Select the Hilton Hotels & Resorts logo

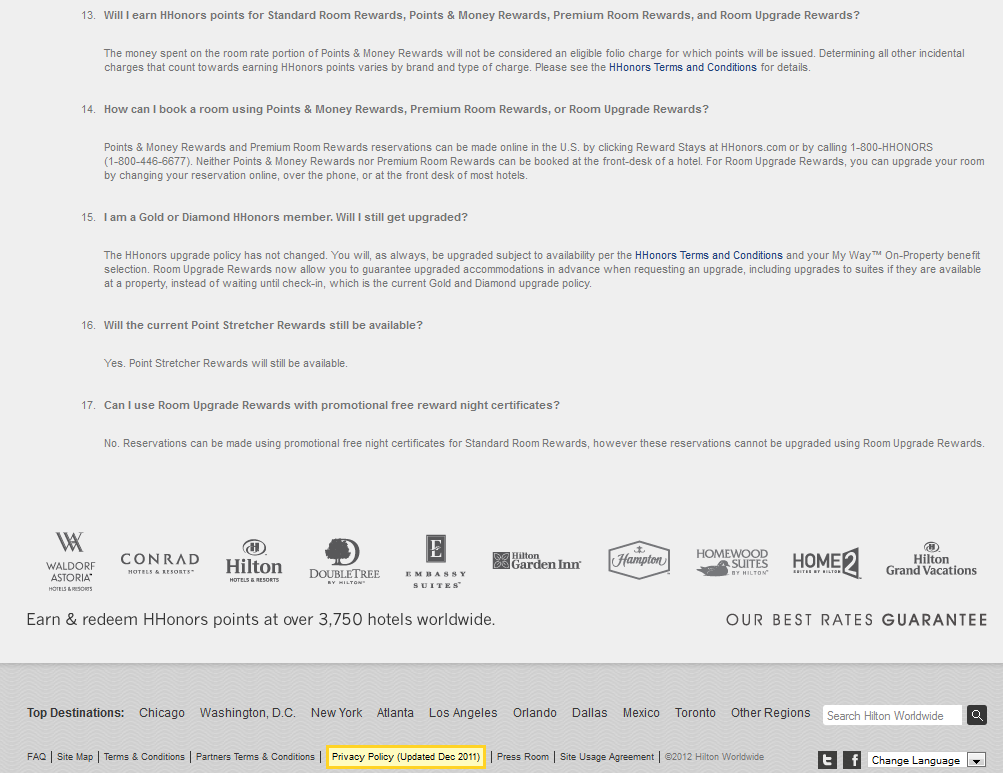(254, 561)
